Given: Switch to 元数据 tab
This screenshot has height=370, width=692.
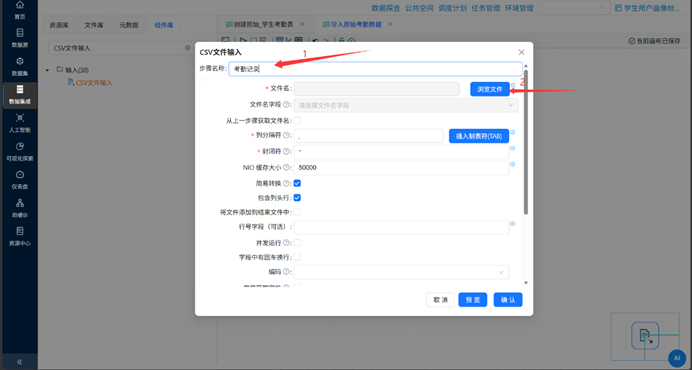Looking at the screenshot, I should pyautogui.click(x=128, y=25).
